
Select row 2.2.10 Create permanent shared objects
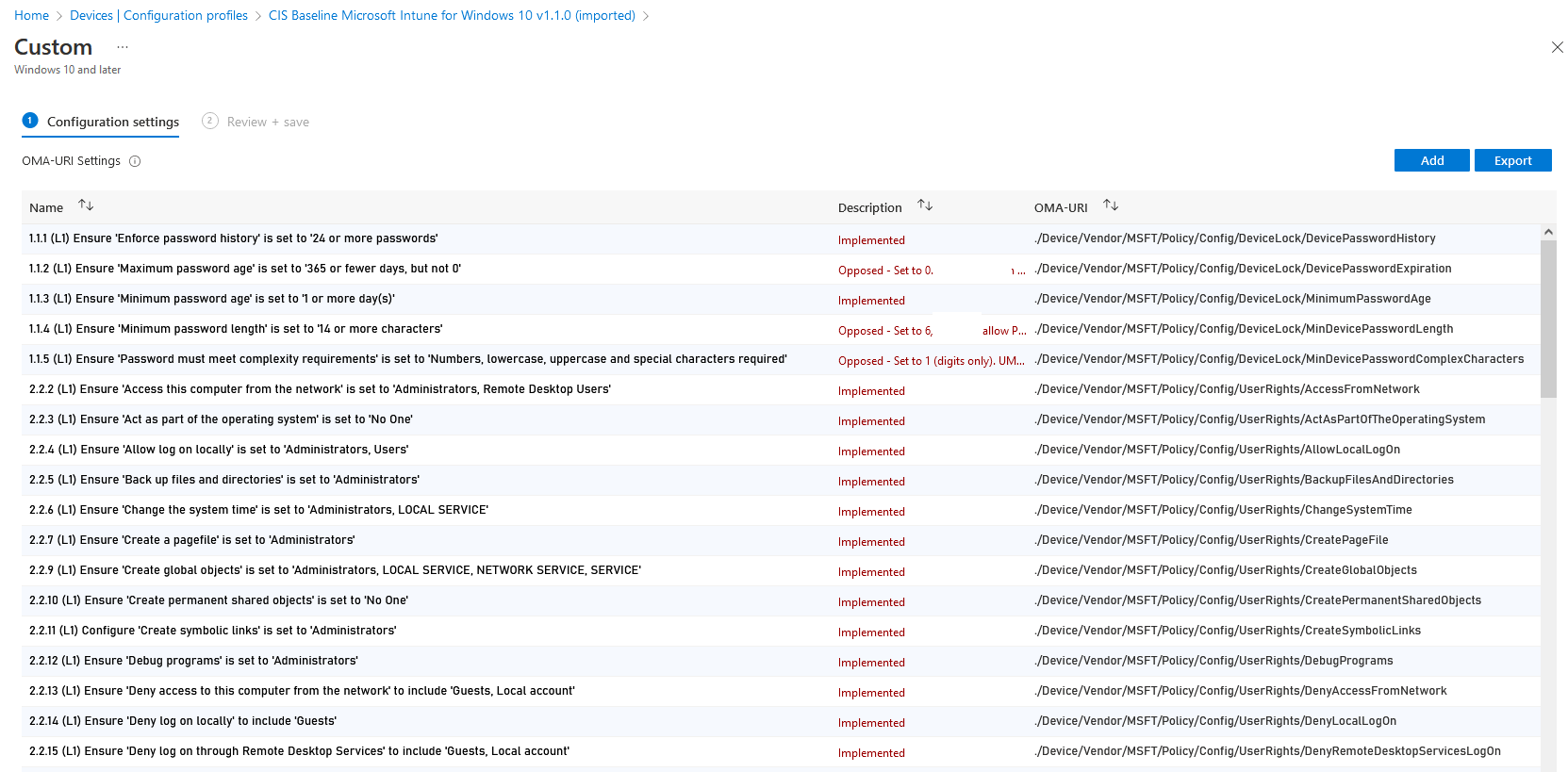click(782, 600)
